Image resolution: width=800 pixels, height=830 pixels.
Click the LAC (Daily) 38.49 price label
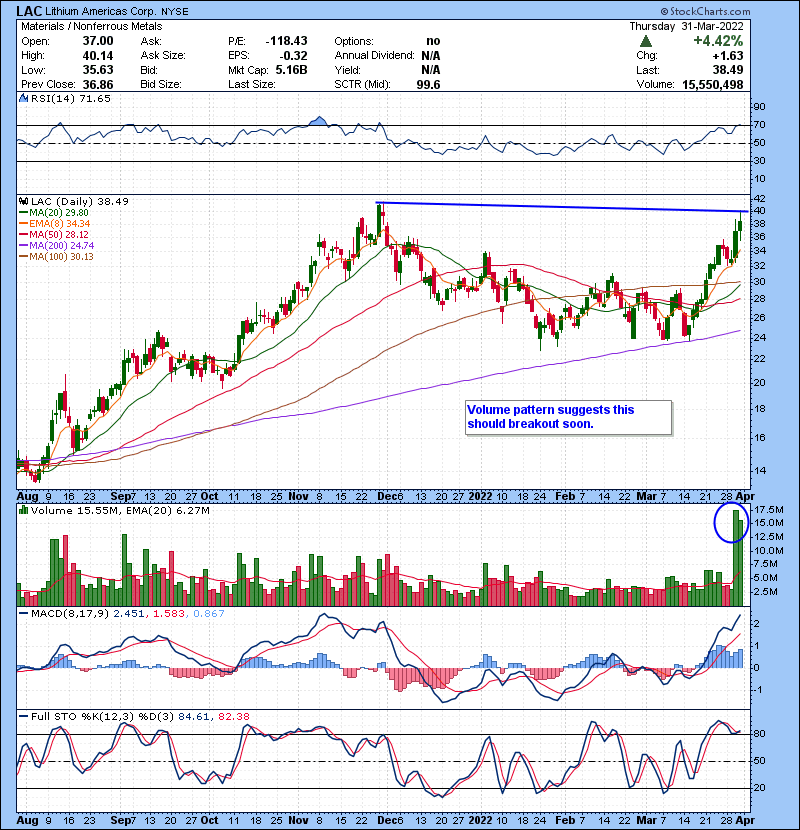pos(80,201)
